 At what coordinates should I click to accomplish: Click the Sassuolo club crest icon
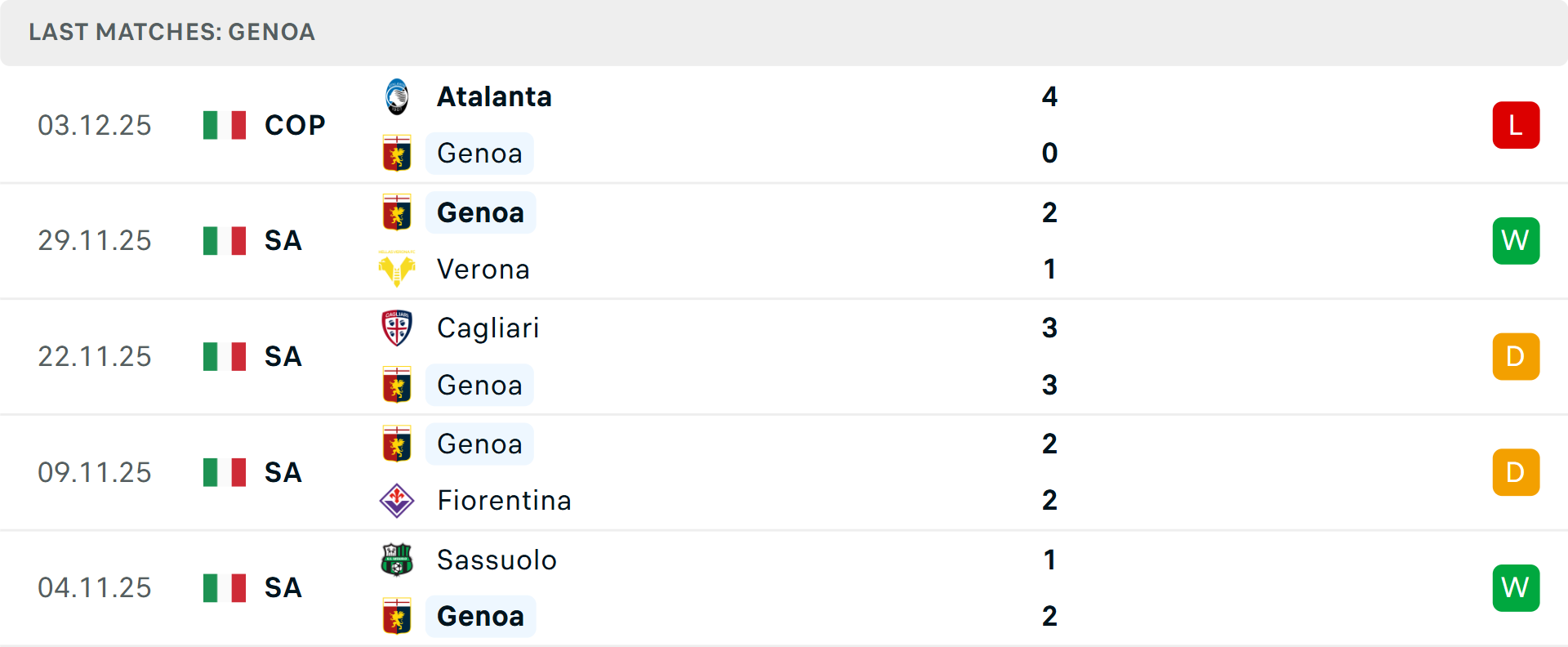tap(397, 560)
